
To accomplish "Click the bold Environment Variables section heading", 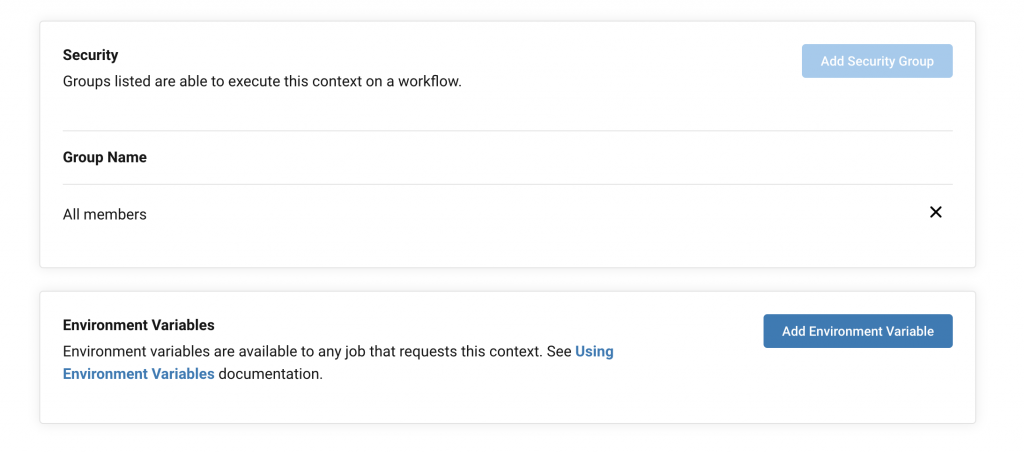I will (x=138, y=325).
